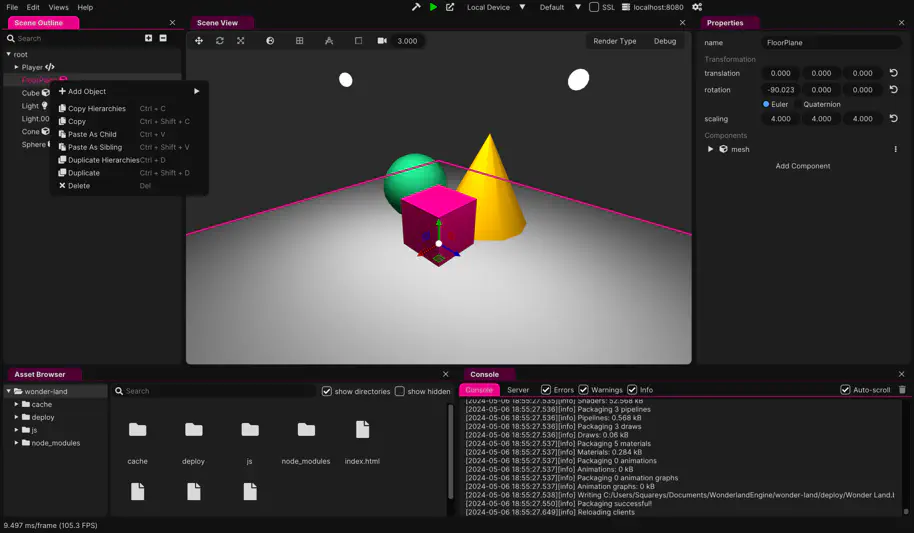The height and width of the screenshot is (533, 914).
Task: Enable the SSL checkbox
Action: (x=594, y=7)
